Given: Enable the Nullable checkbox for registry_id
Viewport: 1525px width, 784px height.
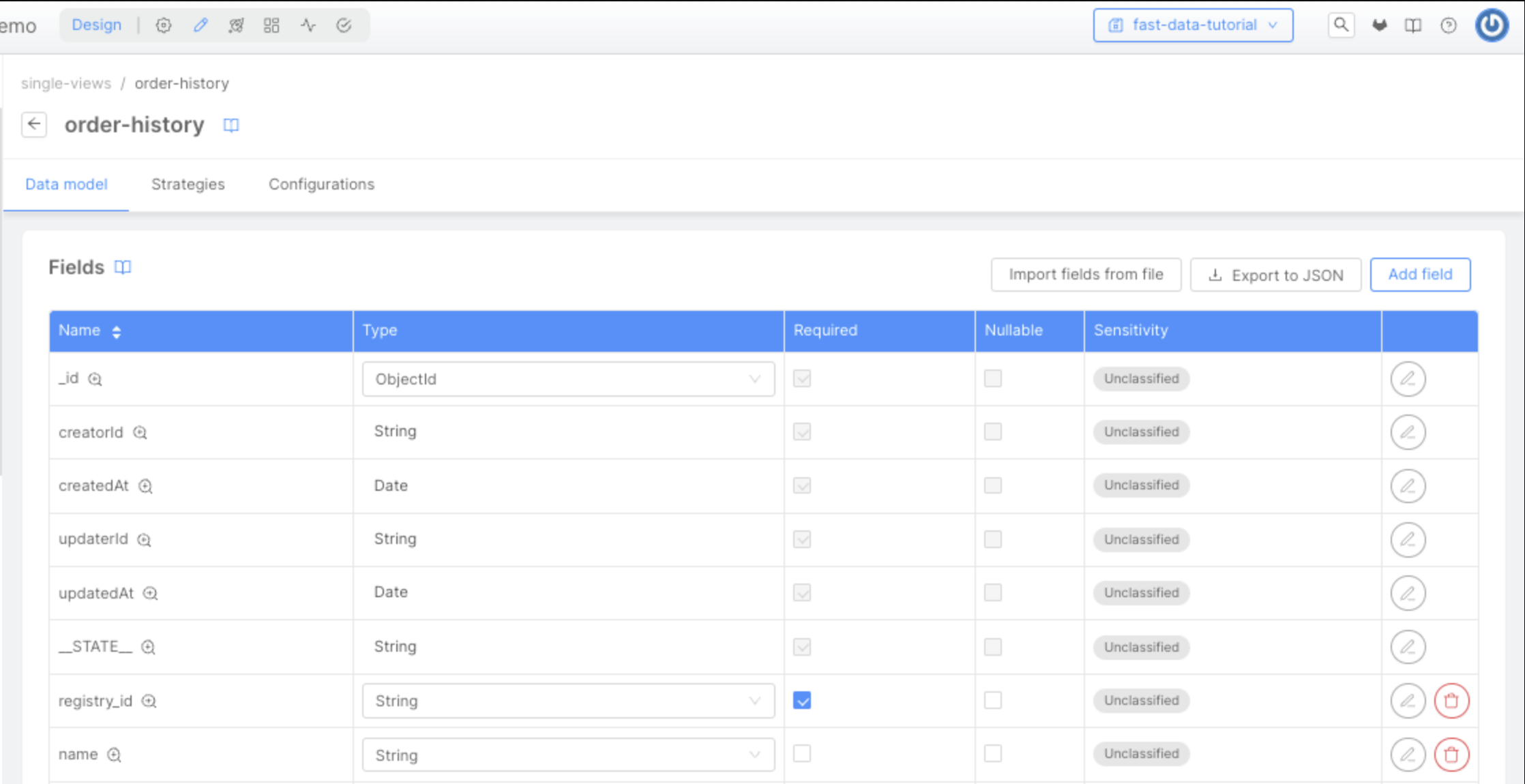Looking at the screenshot, I should click(x=992, y=700).
